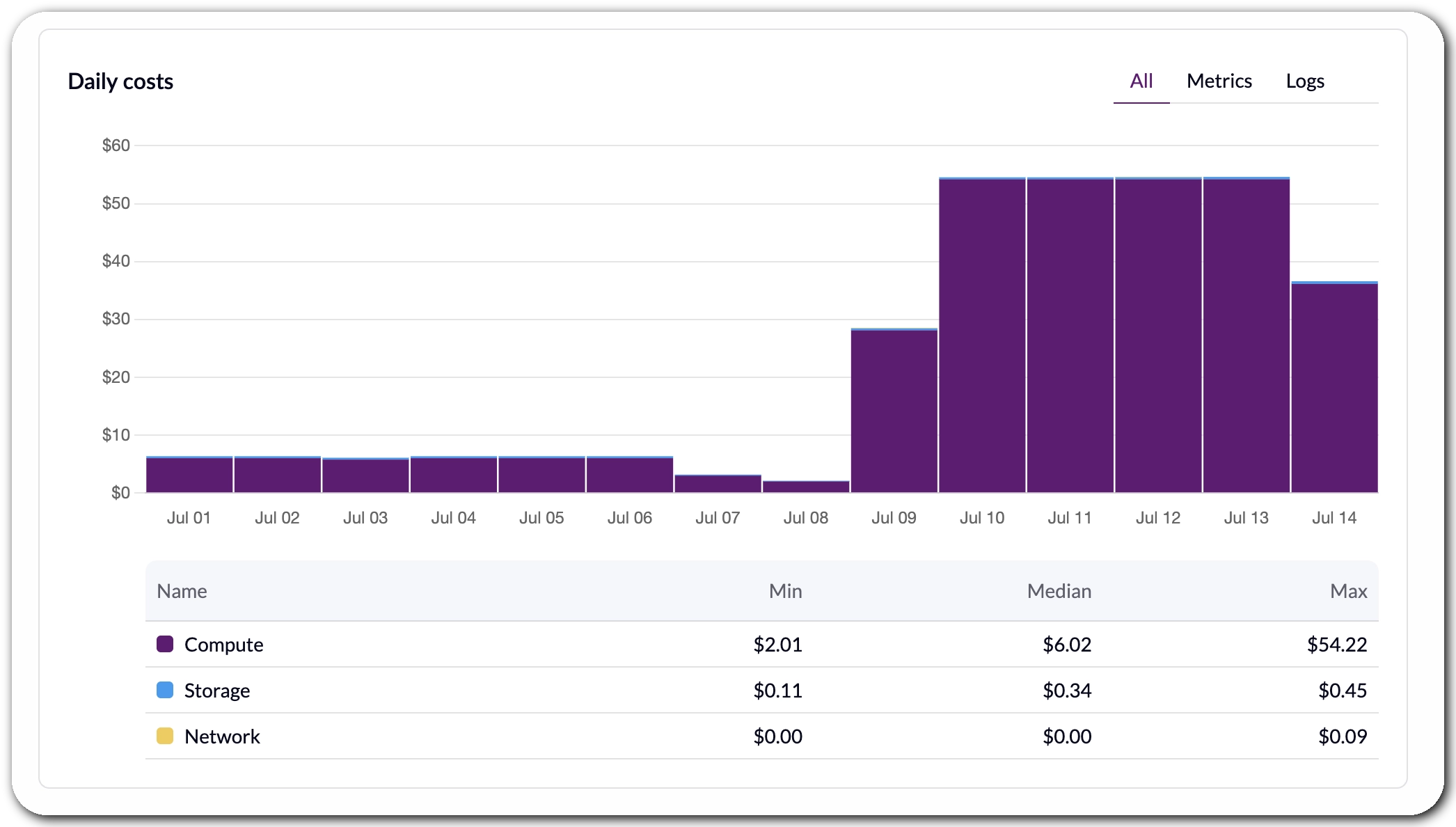Click the purple Compute legend swatch
This screenshot has width=1456, height=827.
(165, 644)
